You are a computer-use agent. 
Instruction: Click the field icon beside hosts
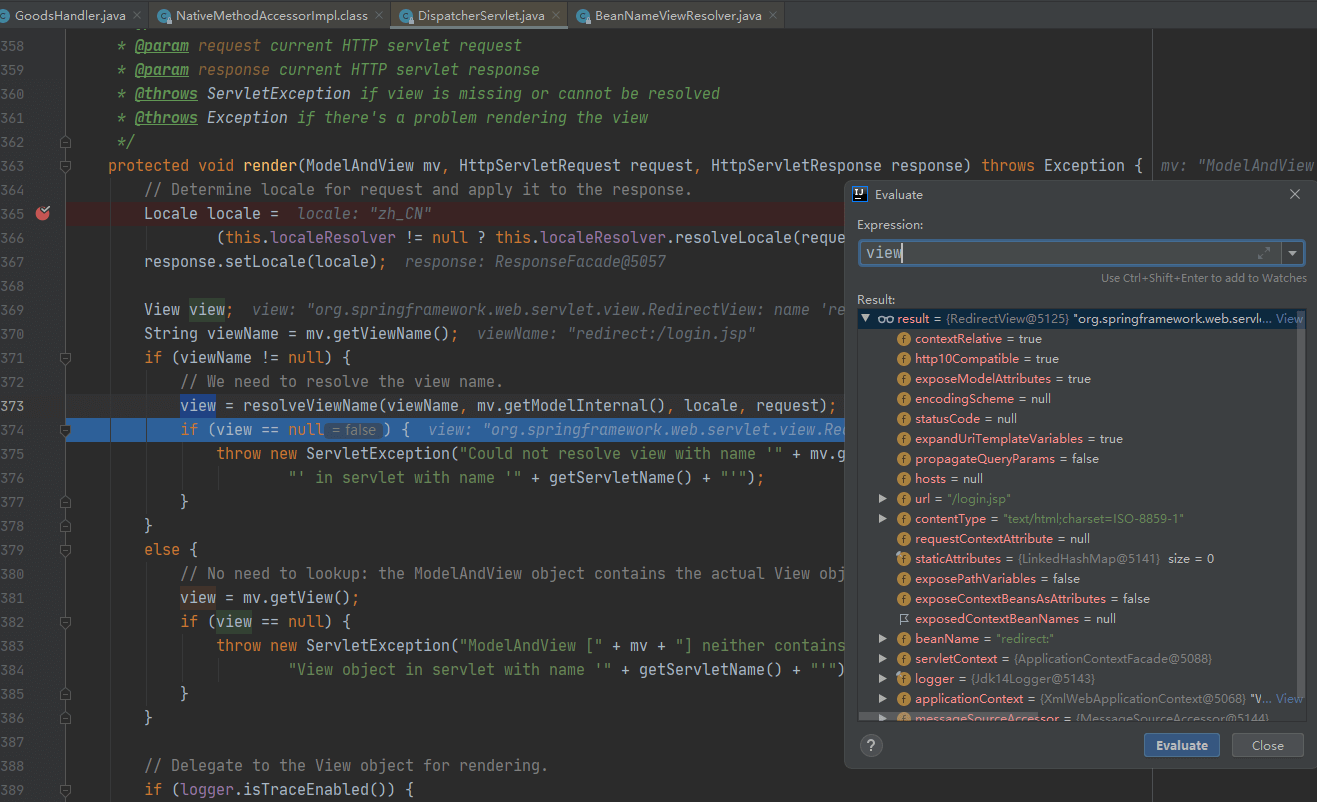click(x=904, y=479)
